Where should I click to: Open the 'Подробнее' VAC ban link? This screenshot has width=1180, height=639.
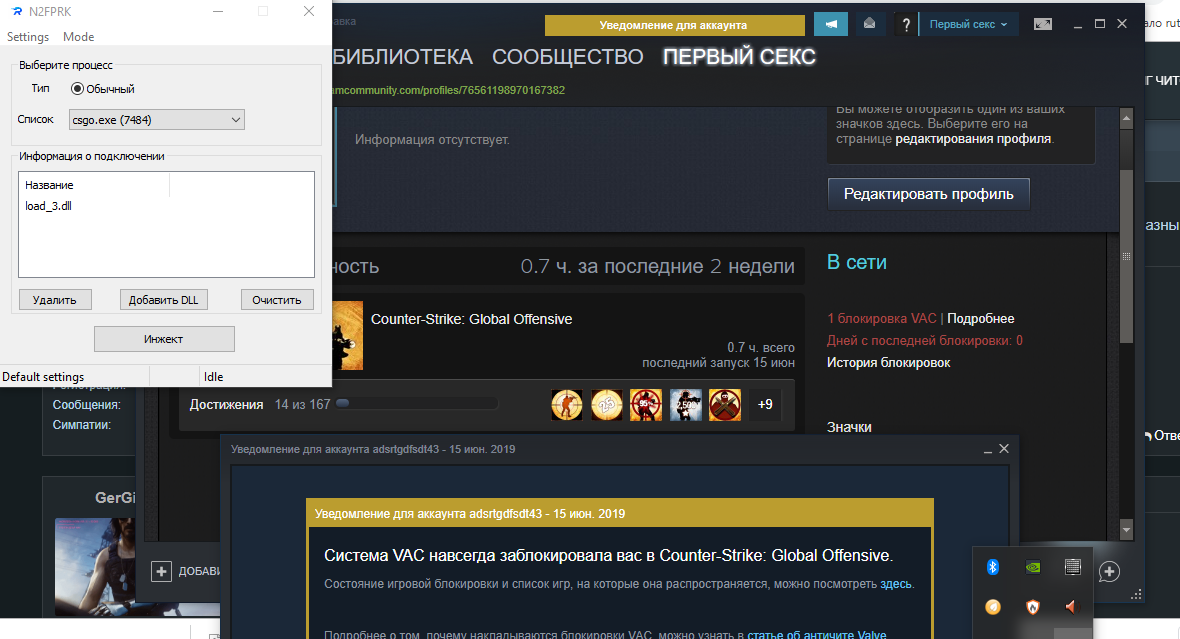(981, 318)
